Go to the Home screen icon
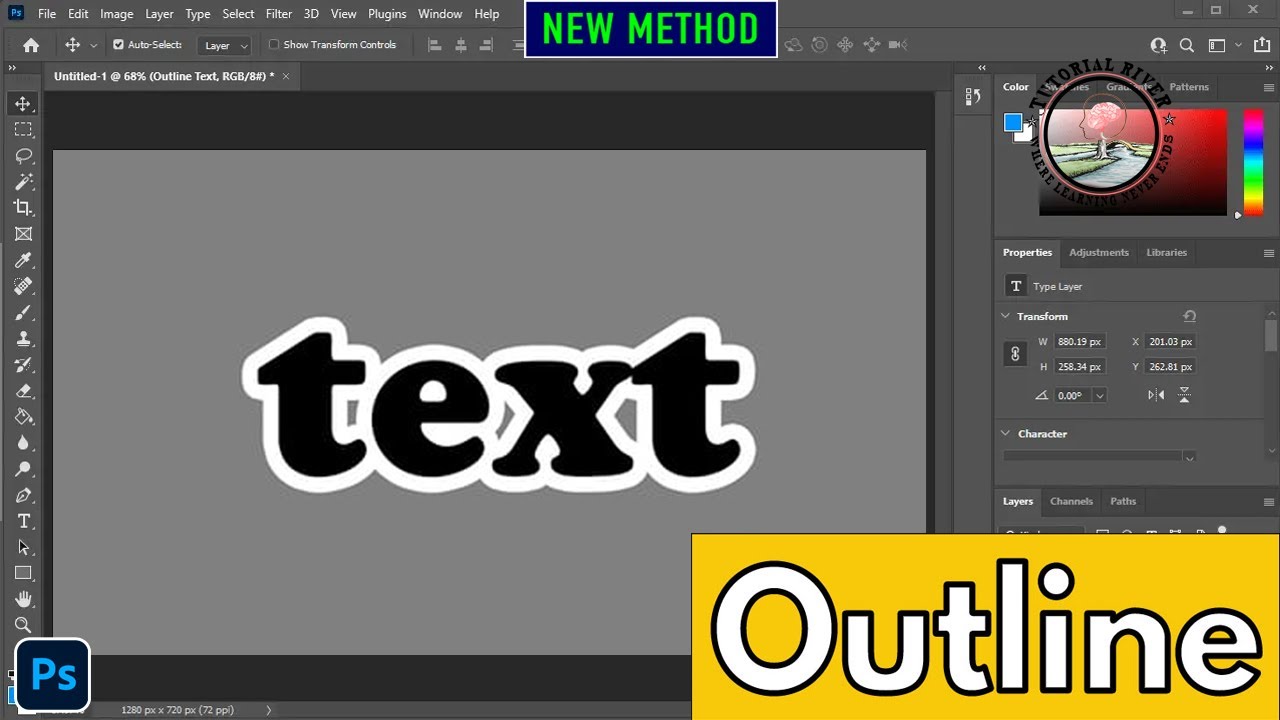 (31, 45)
